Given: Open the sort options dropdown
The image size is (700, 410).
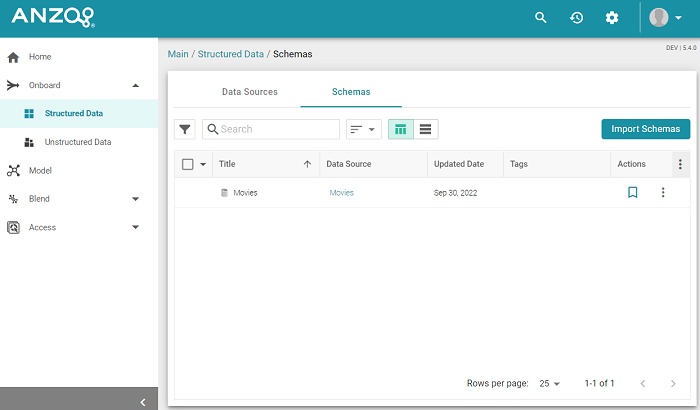Looking at the screenshot, I should click(363, 129).
